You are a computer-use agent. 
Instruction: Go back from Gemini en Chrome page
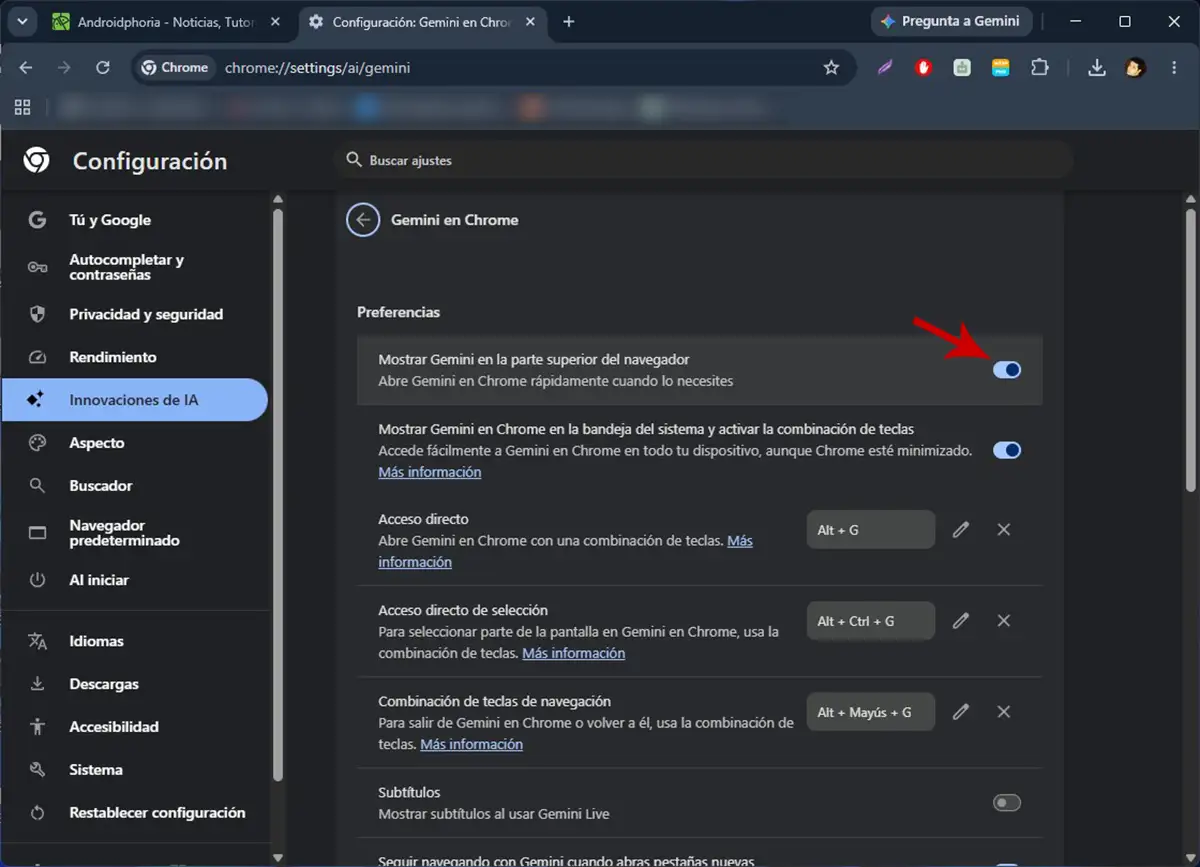click(x=363, y=220)
